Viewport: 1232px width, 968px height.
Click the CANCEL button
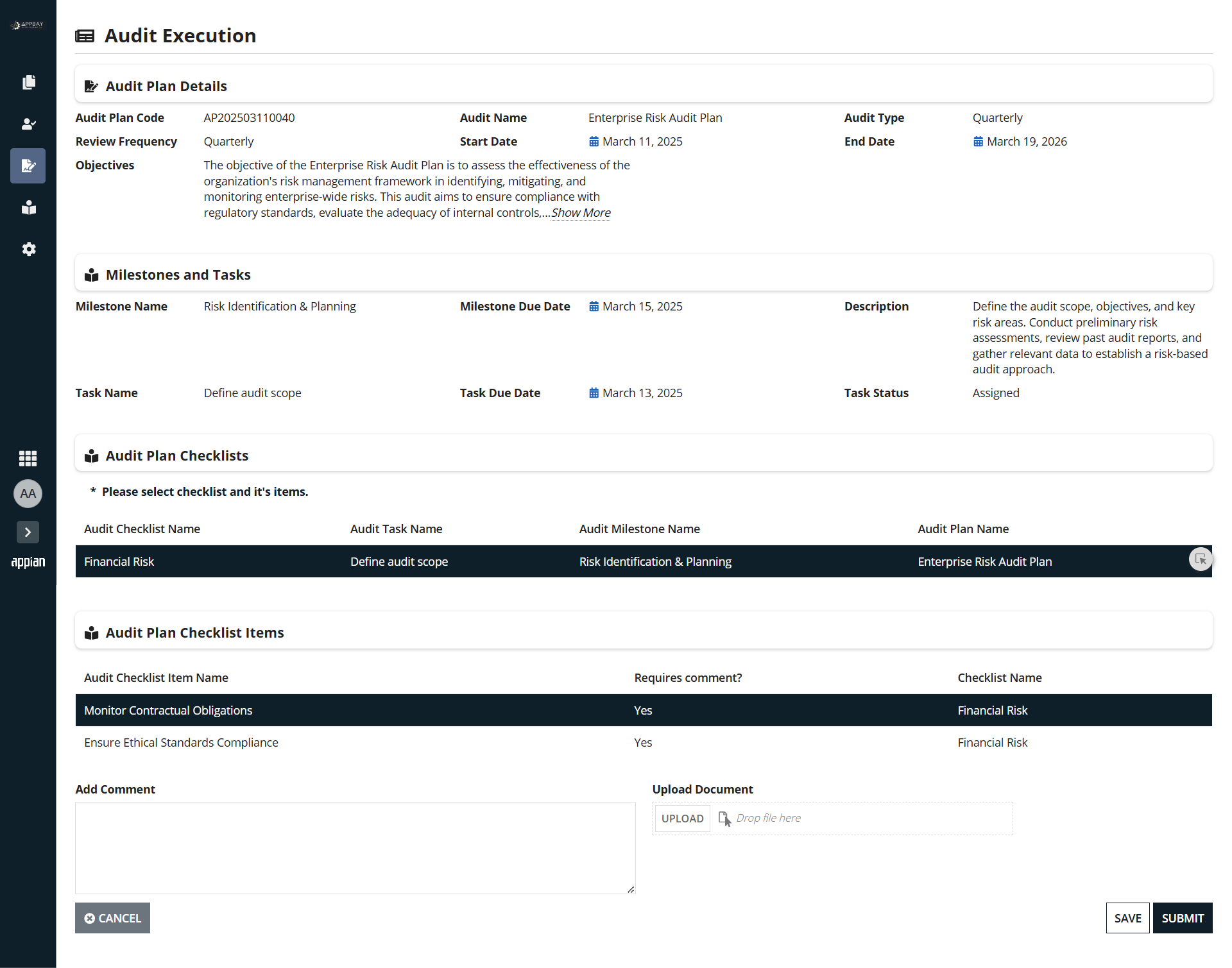(112, 918)
